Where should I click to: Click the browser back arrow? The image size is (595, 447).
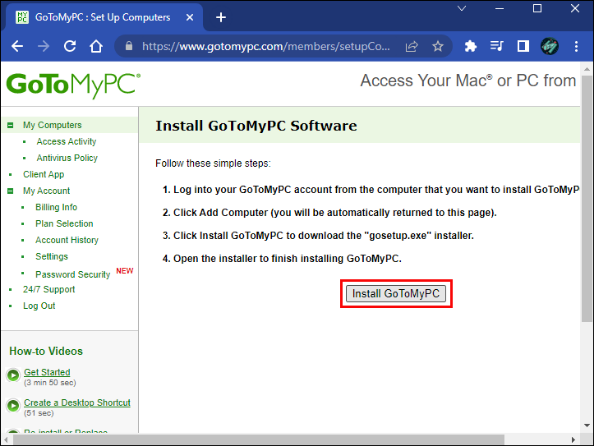(17, 46)
